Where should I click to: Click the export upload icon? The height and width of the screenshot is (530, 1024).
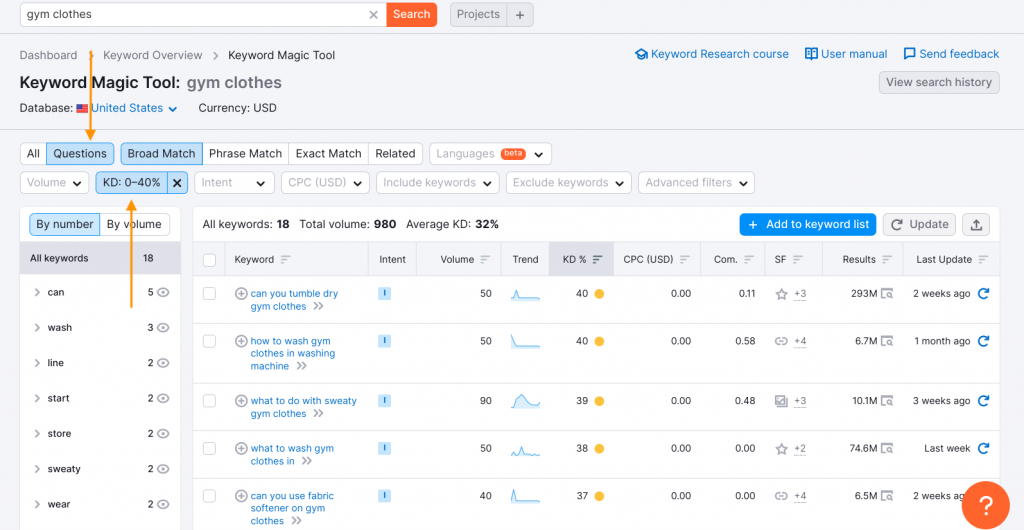976,225
